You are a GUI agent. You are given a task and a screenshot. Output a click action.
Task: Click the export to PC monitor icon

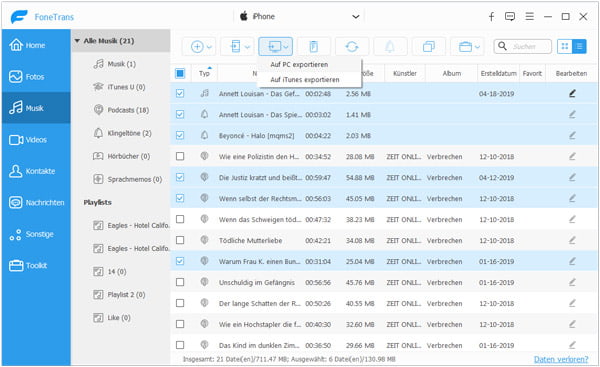pos(274,47)
